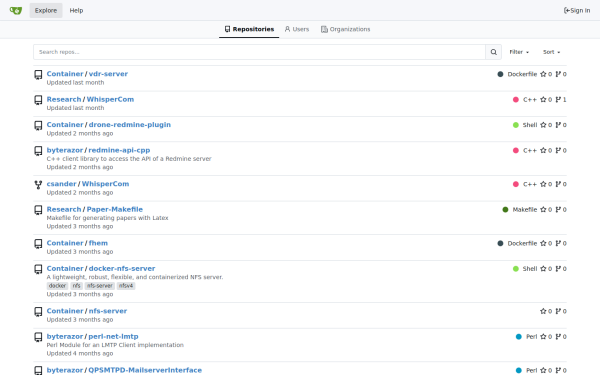
Task: Open the vdr-server repository link
Action: [108, 74]
